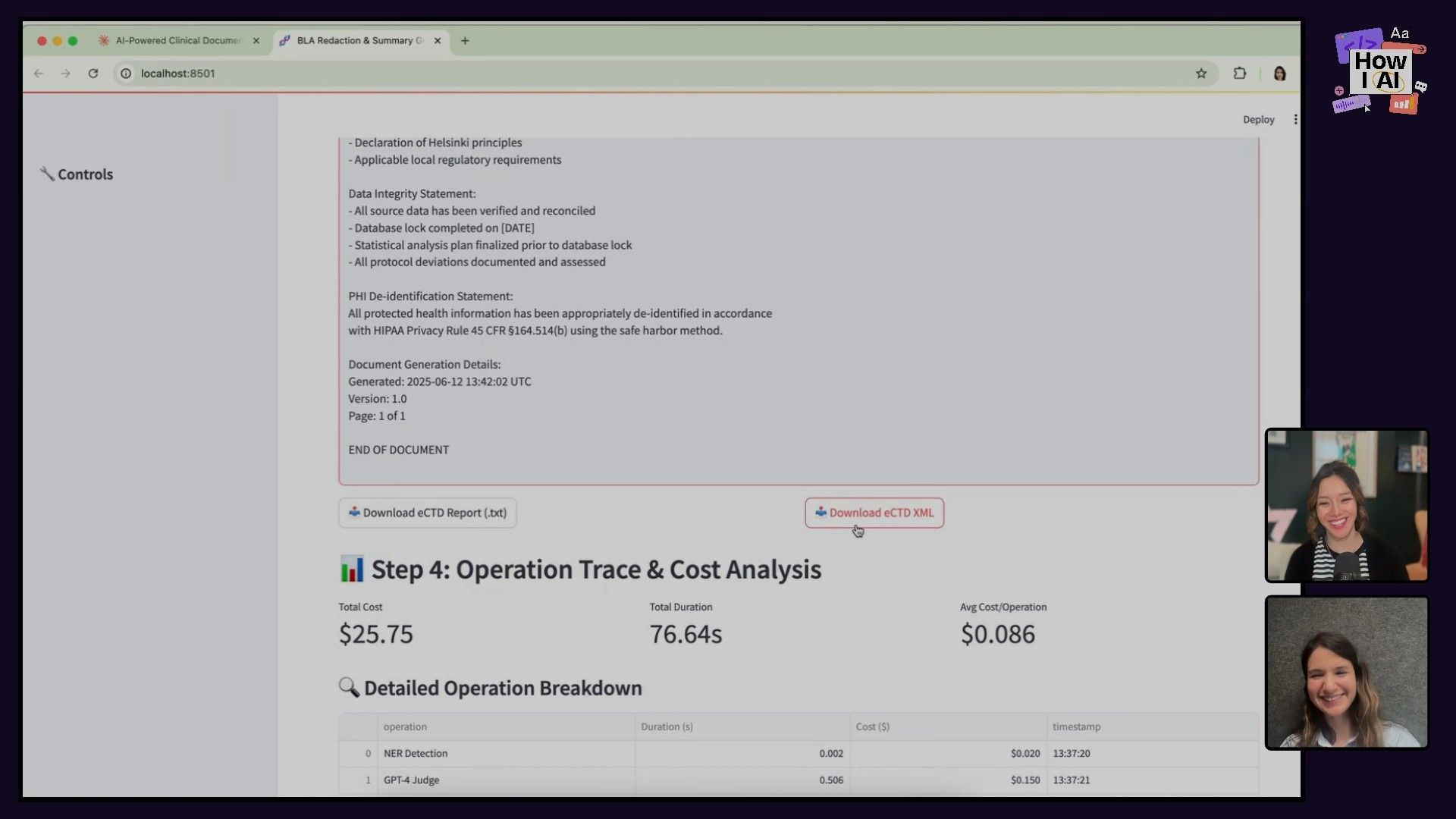
Task: Click the browser forward arrow
Action: coord(66,74)
